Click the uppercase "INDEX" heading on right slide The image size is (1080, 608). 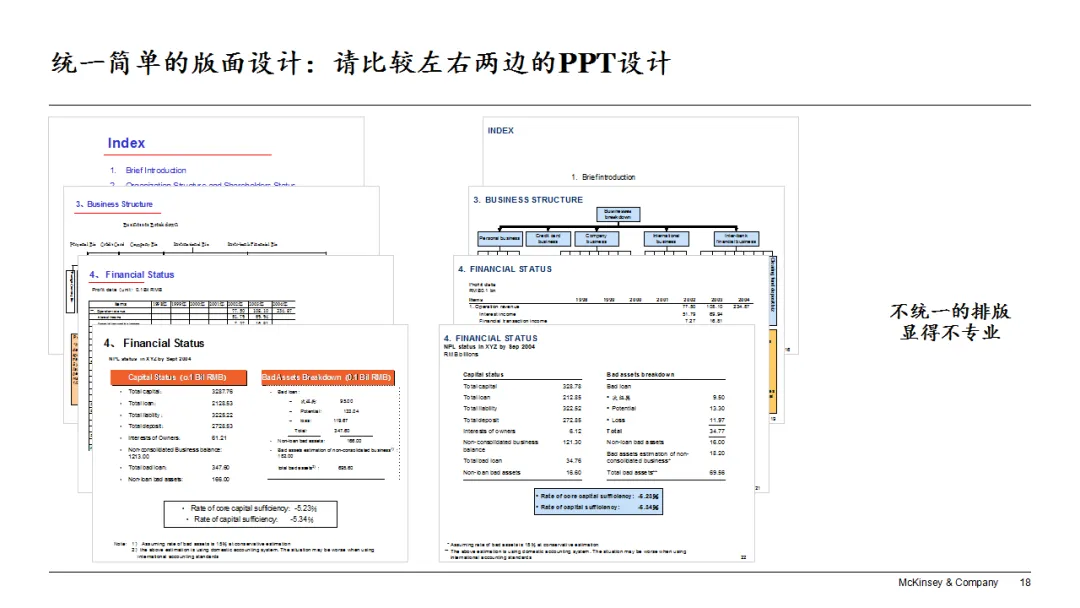[501, 131]
